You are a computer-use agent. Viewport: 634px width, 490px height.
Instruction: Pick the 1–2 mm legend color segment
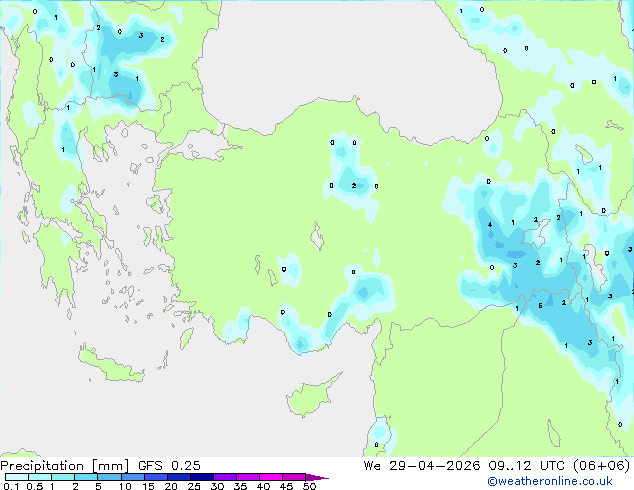[63, 477]
